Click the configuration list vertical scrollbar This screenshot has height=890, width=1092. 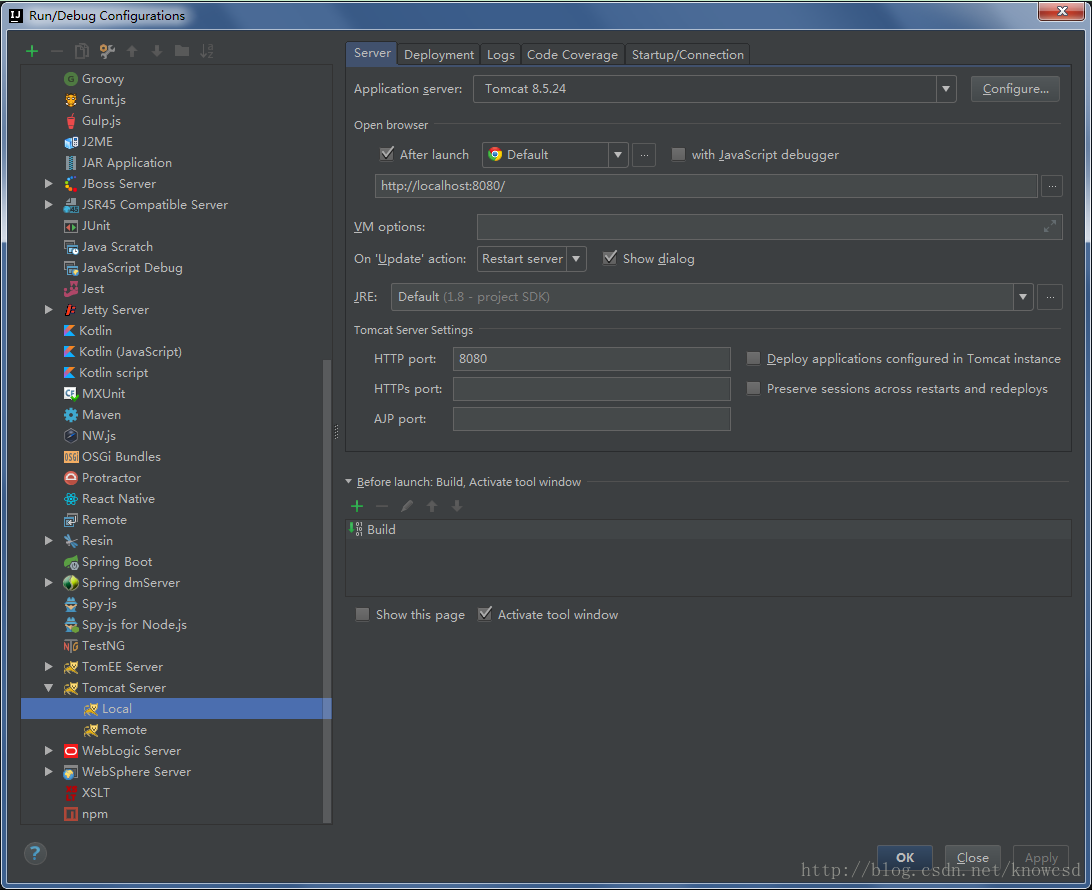click(x=327, y=591)
